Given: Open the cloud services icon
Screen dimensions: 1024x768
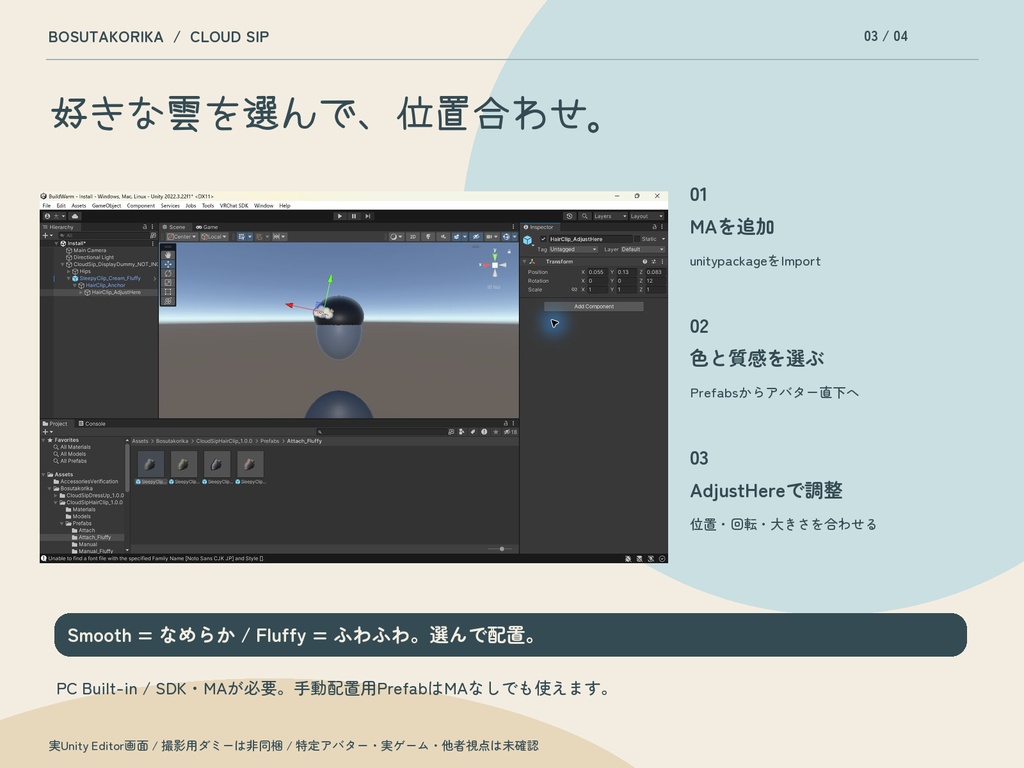Looking at the screenshot, I should click(75, 216).
